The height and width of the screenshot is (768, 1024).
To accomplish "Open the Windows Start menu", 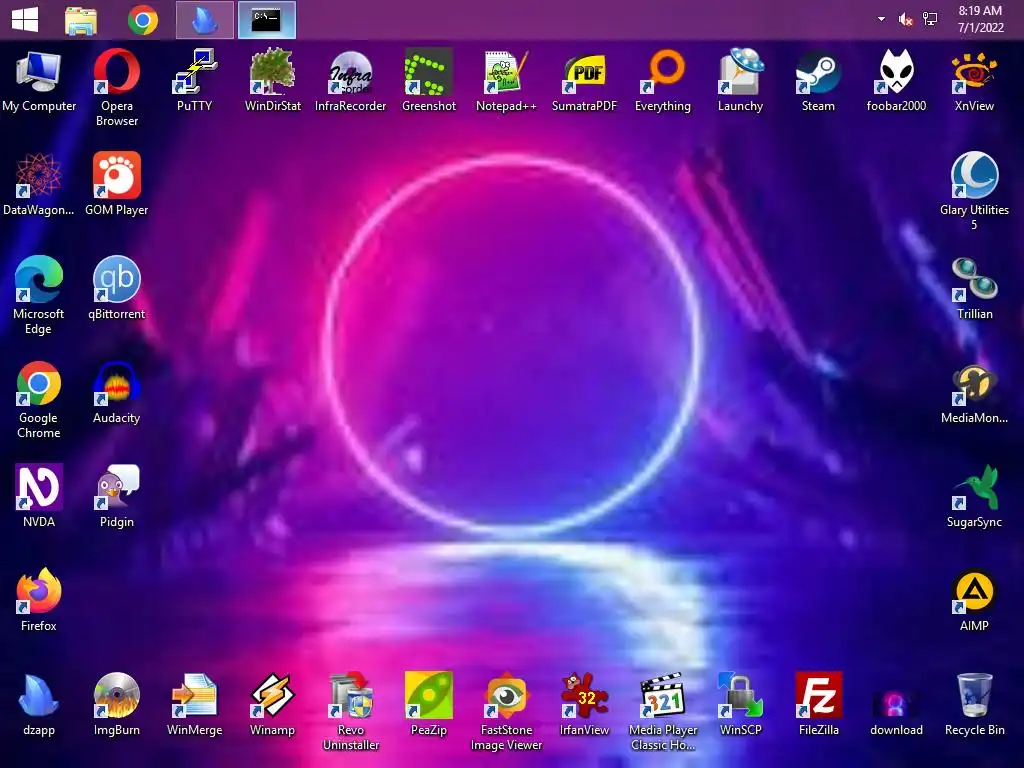I will [25, 20].
